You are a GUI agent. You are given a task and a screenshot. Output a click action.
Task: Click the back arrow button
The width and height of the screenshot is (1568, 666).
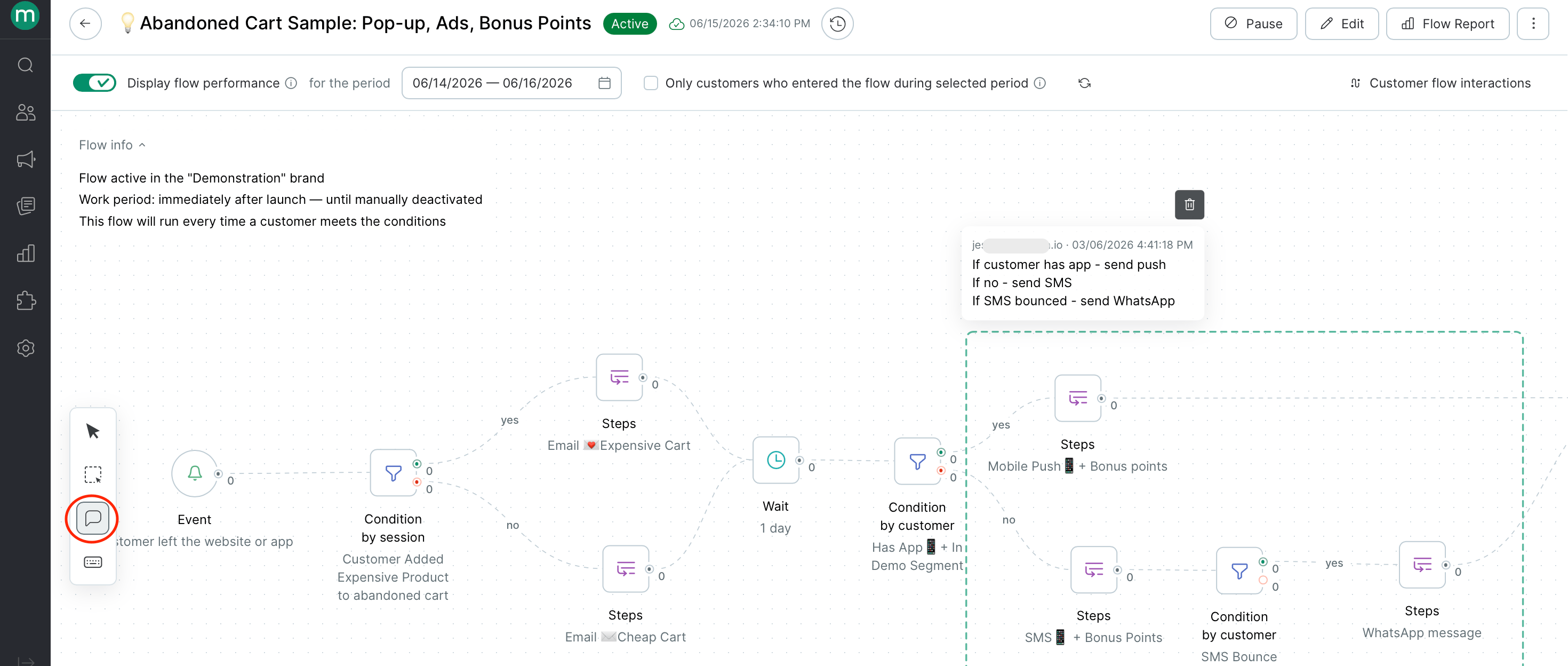[x=85, y=24]
